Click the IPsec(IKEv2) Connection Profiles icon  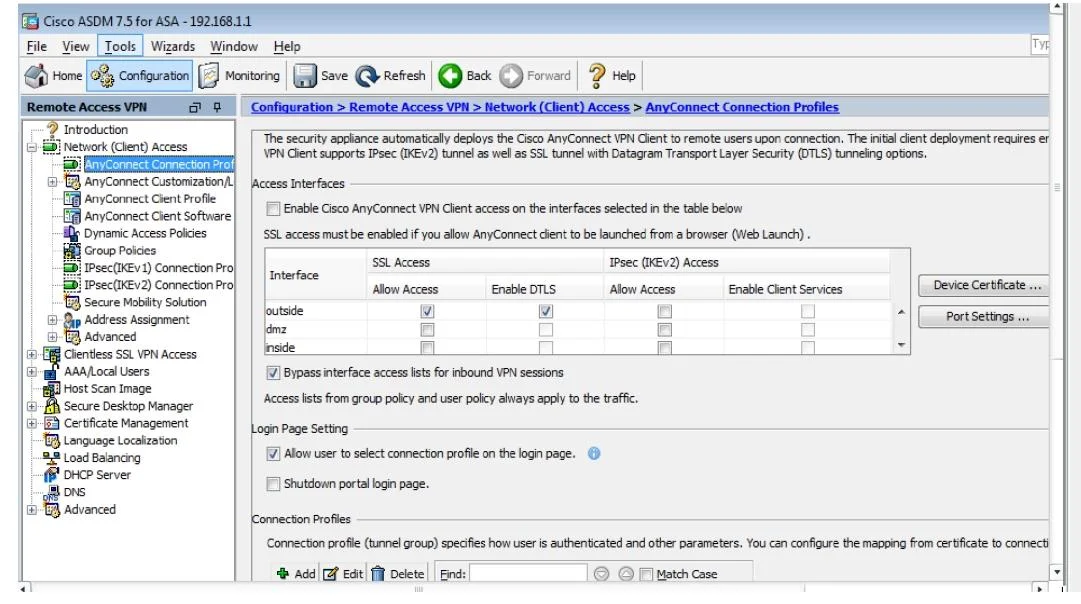72,285
